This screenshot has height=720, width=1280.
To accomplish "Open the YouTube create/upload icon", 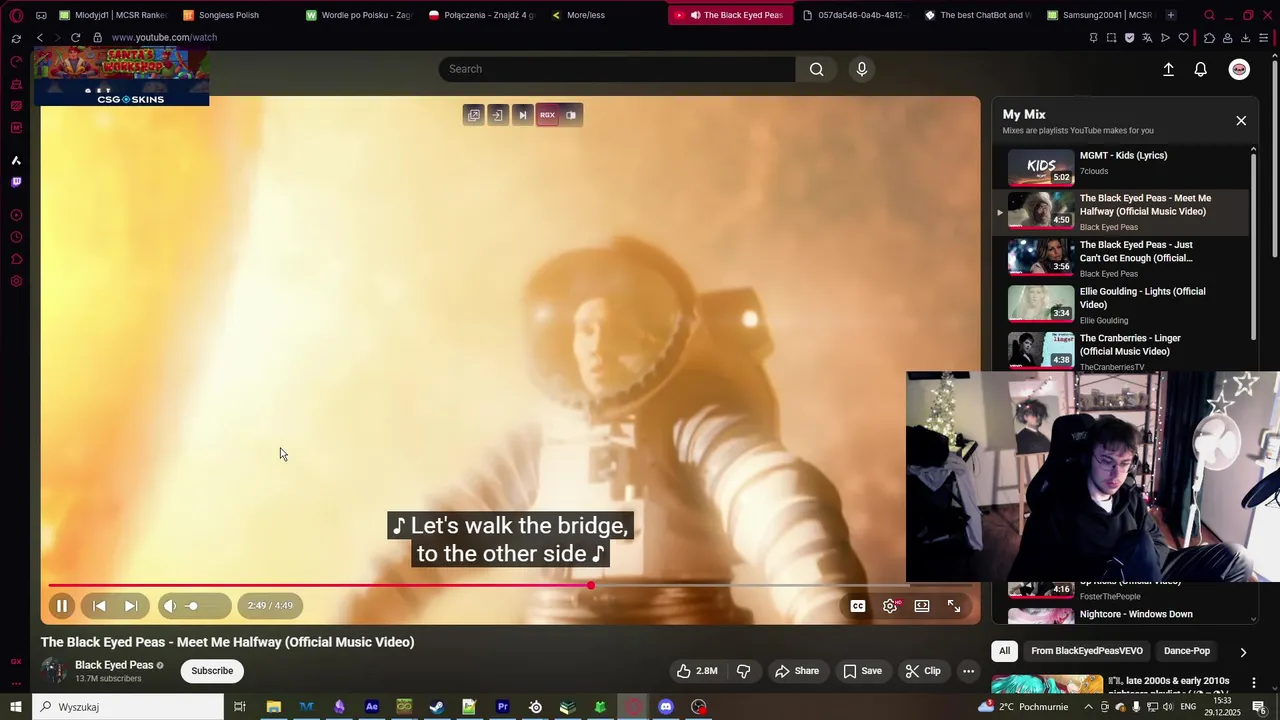I will tap(1168, 69).
